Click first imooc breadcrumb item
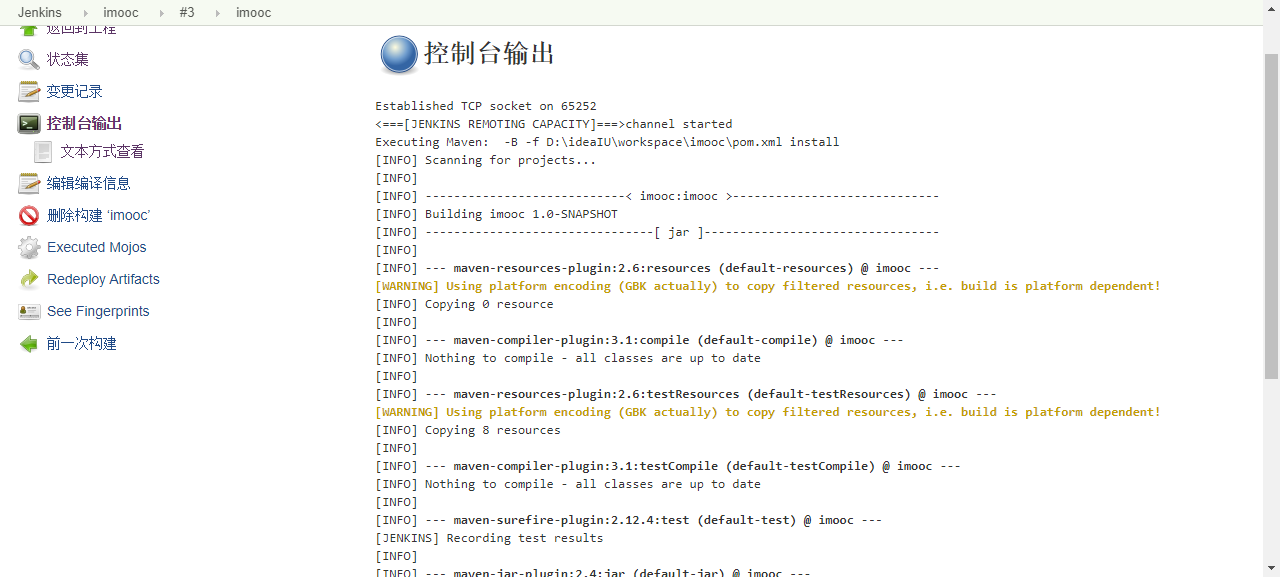The height and width of the screenshot is (577, 1280). click(121, 12)
